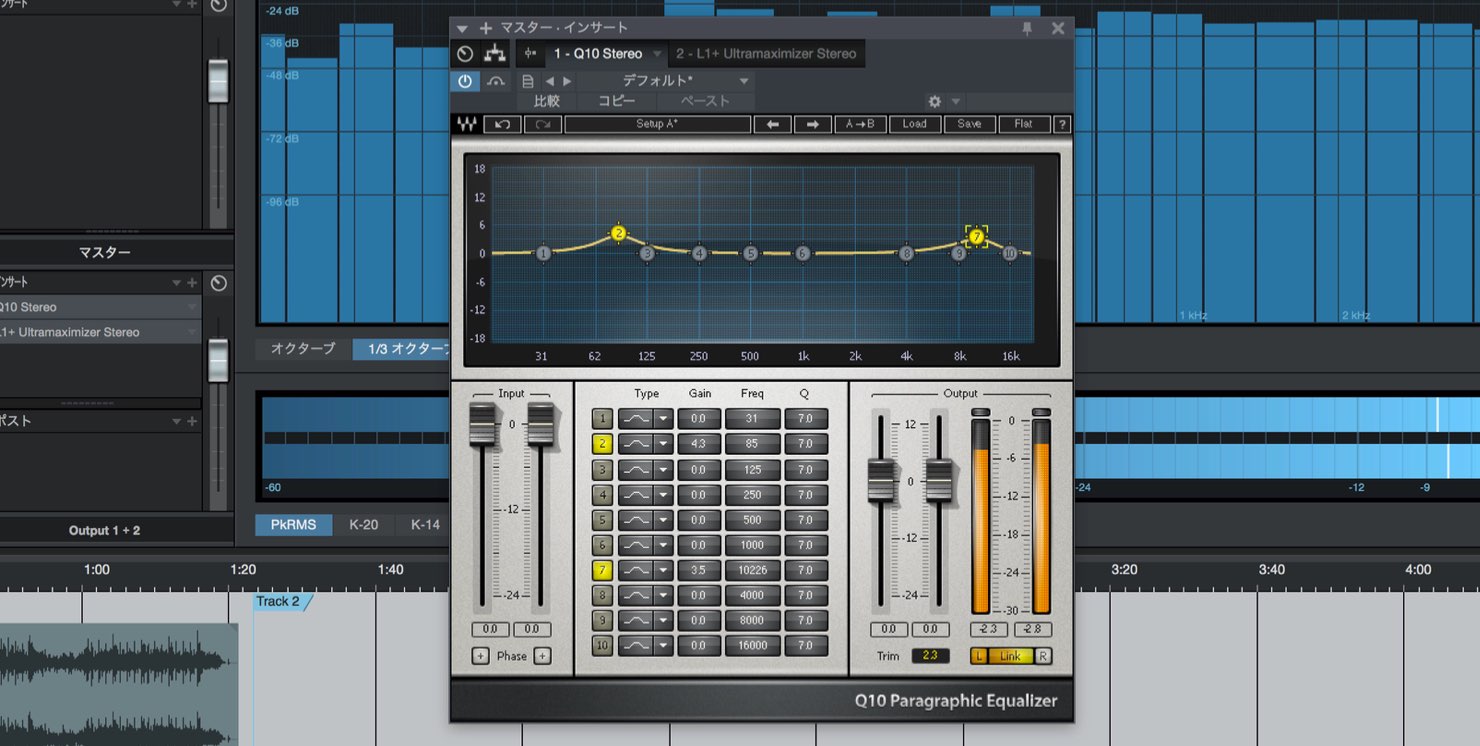The width and height of the screenshot is (1480, 746).
Task: Click the round dial icon in plugin header
Action: pos(465,54)
